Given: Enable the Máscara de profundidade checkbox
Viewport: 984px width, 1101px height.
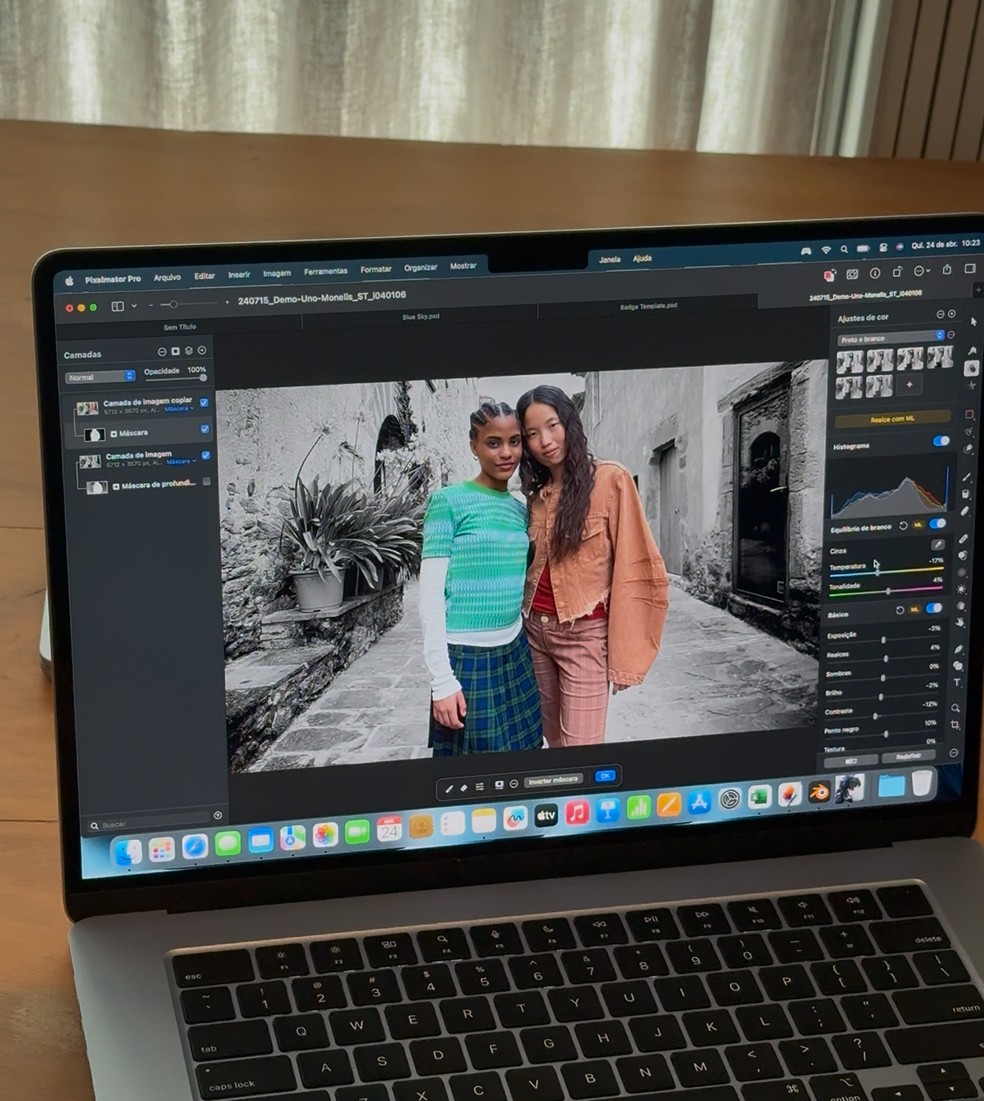Looking at the screenshot, I should click(207, 481).
